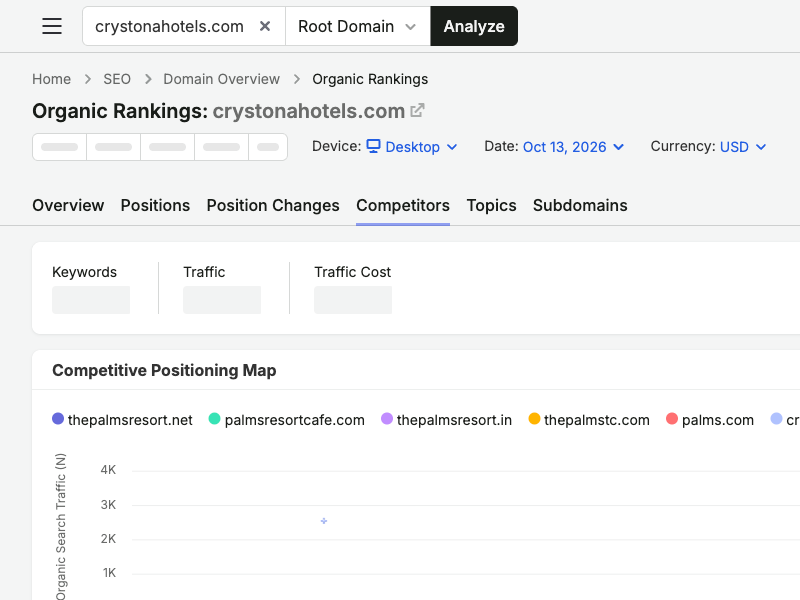Open the hamburger navigation menu
The width and height of the screenshot is (800, 600).
52,26
